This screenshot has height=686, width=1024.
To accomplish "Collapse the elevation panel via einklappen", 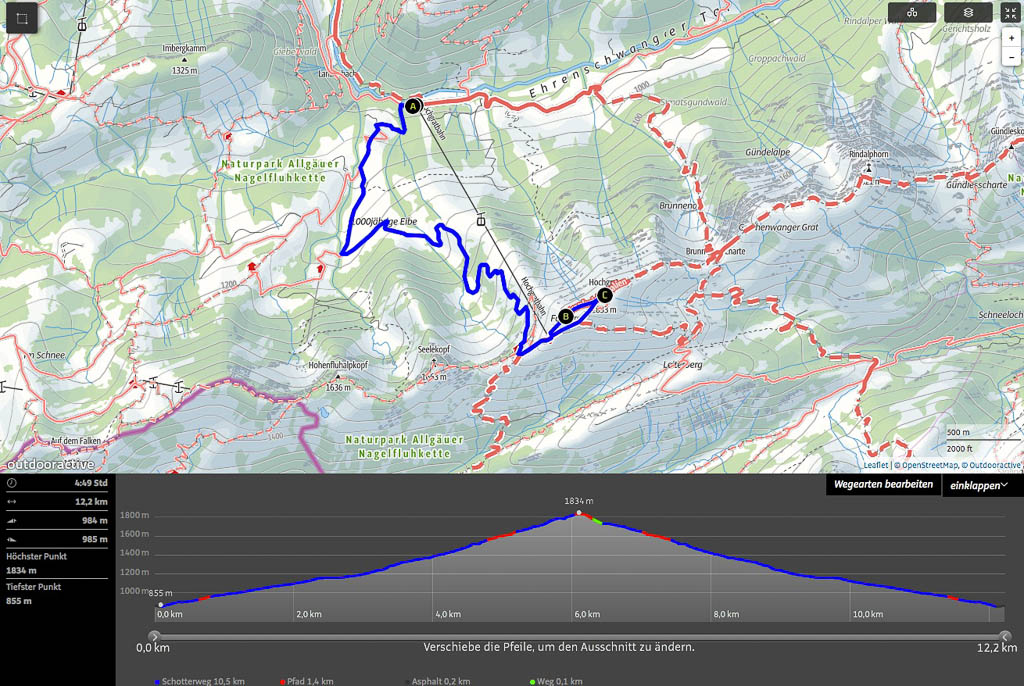I will pyautogui.click(x=979, y=485).
